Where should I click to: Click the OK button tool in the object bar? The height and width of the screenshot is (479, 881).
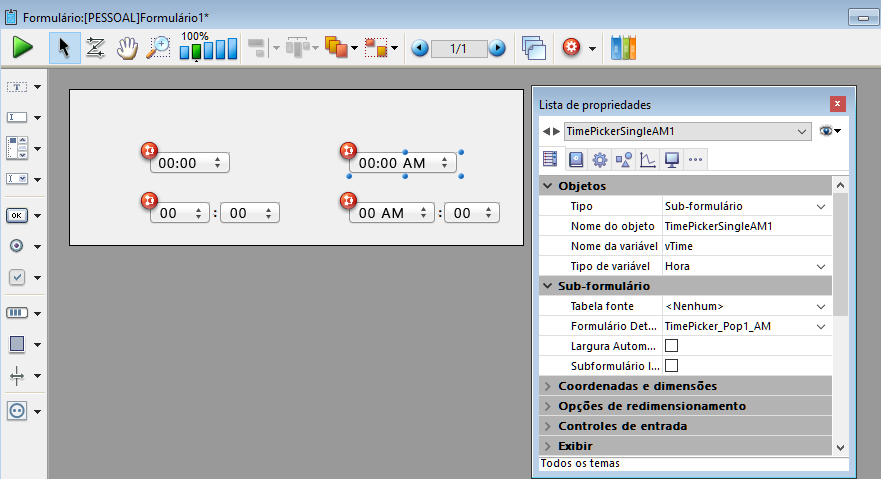[18, 215]
